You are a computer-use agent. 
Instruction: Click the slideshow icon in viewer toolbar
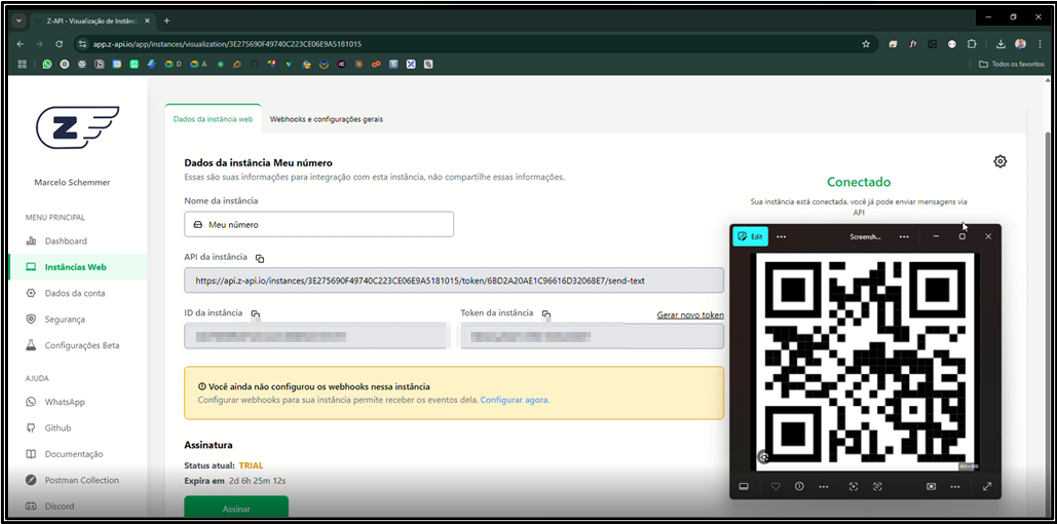[931, 486]
